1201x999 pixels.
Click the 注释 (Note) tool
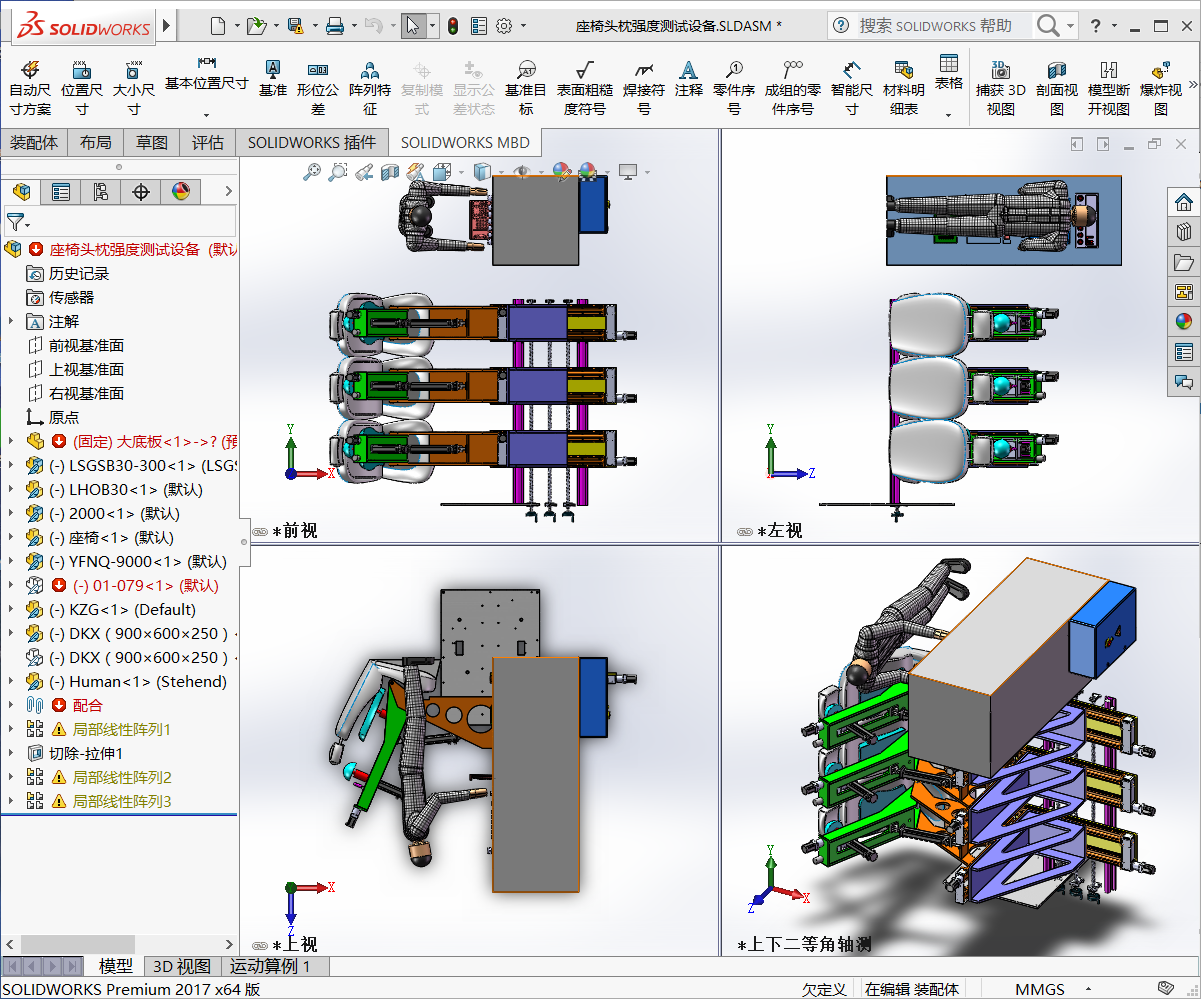coord(689,78)
